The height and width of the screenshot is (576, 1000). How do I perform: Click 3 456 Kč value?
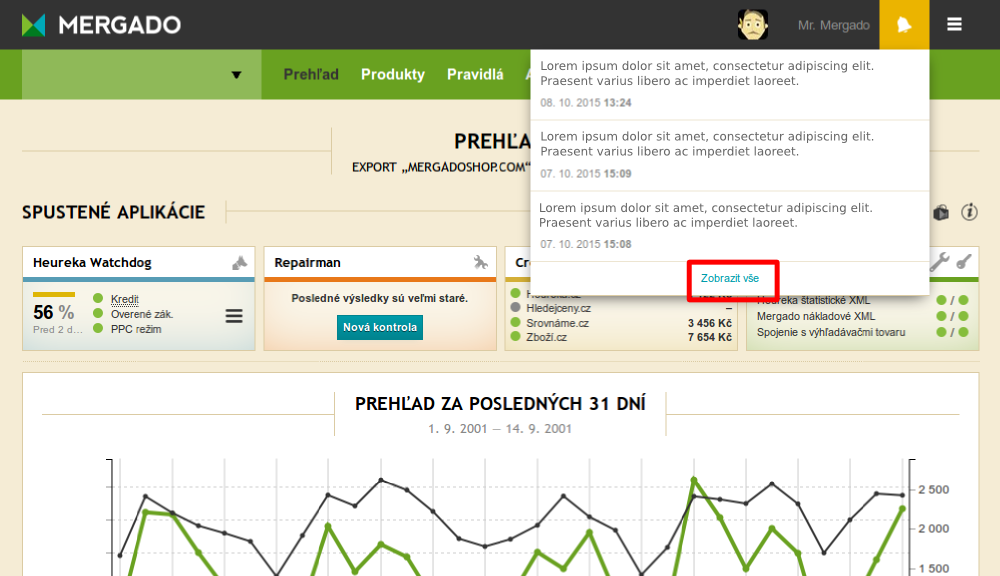point(710,323)
